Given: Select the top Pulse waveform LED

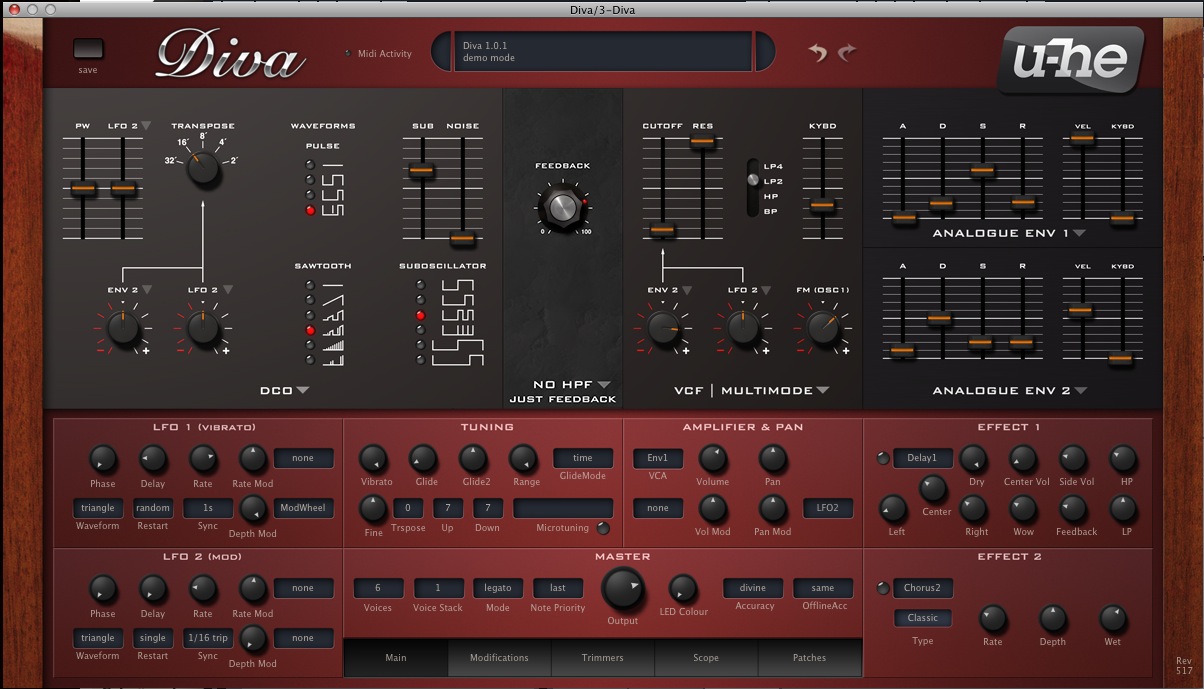Looking at the screenshot, I should coord(310,164).
